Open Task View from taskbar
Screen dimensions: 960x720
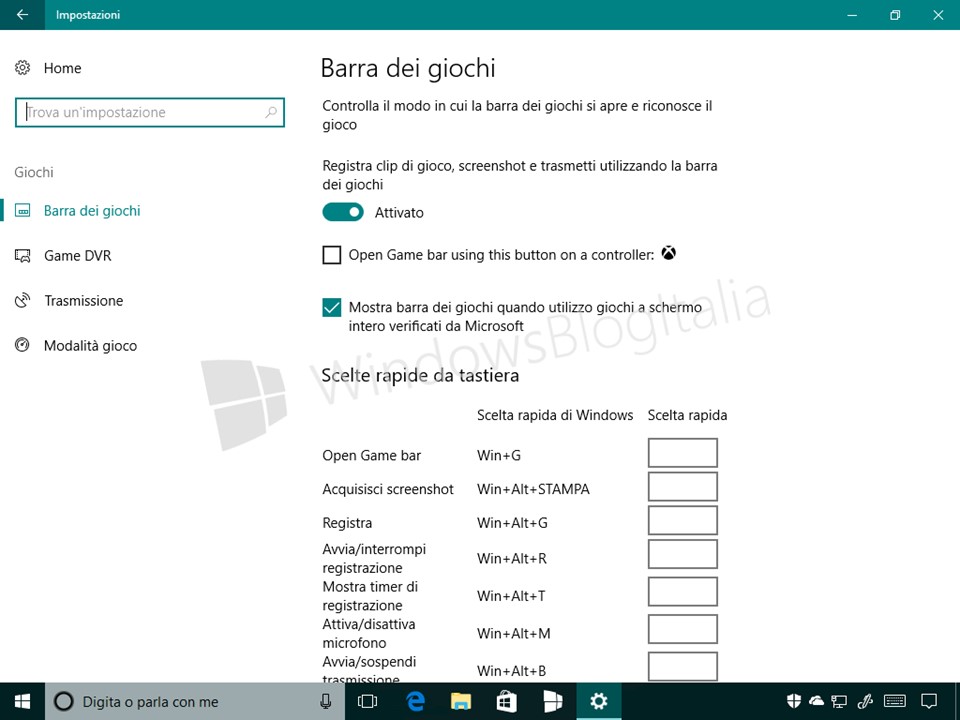point(367,702)
